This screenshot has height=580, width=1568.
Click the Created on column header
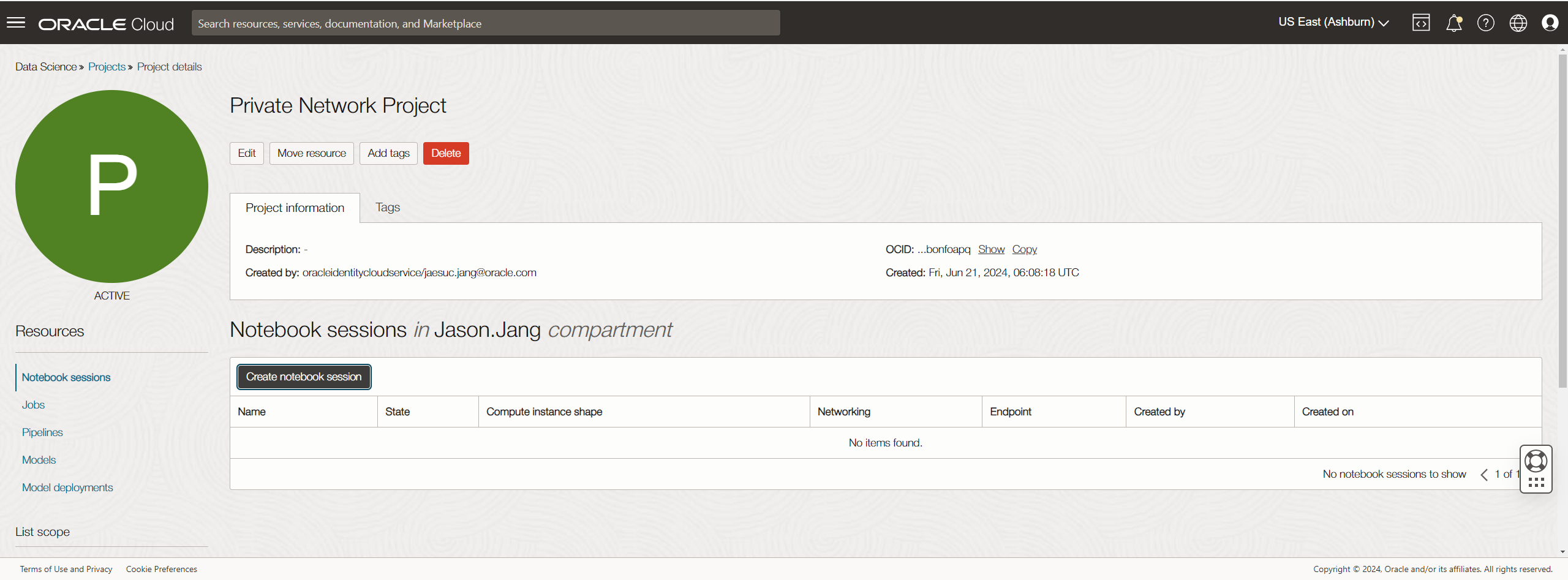(x=1418, y=412)
